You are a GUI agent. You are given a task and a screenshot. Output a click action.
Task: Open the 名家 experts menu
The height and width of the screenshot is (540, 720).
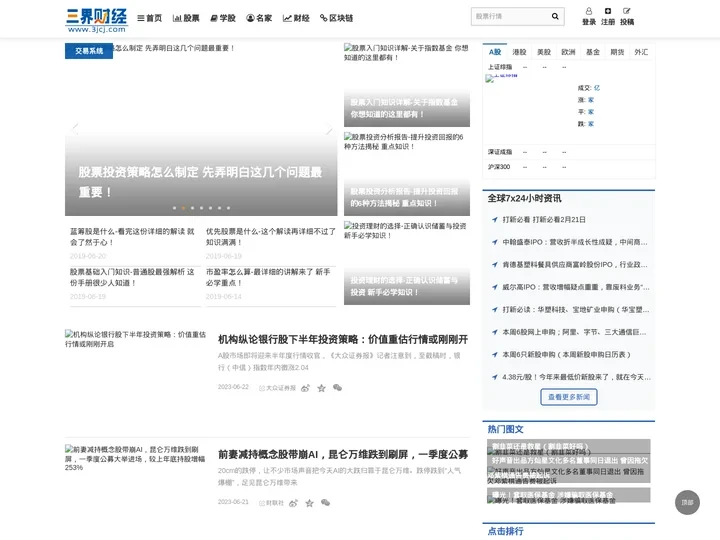click(259, 18)
